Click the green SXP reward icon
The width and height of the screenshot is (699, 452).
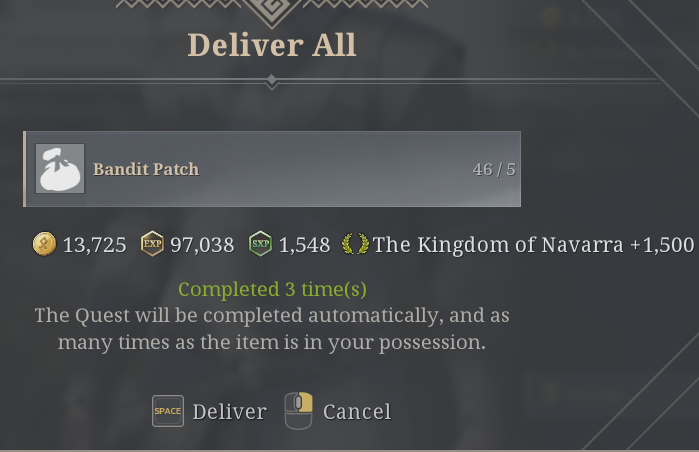(260, 244)
